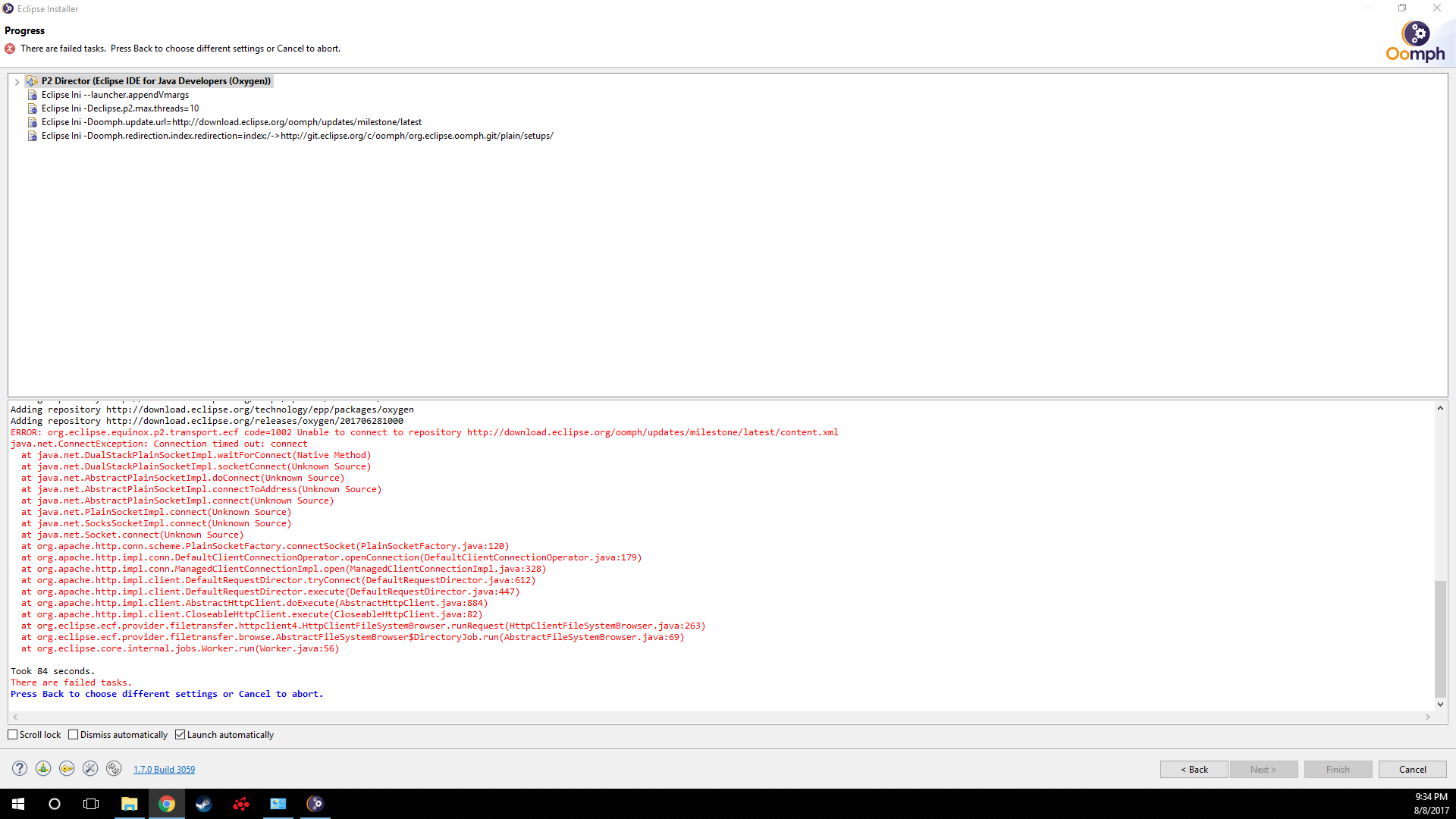Open Task View on the taskbar
1456x819 pixels.
pyautogui.click(x=91, y=804)
